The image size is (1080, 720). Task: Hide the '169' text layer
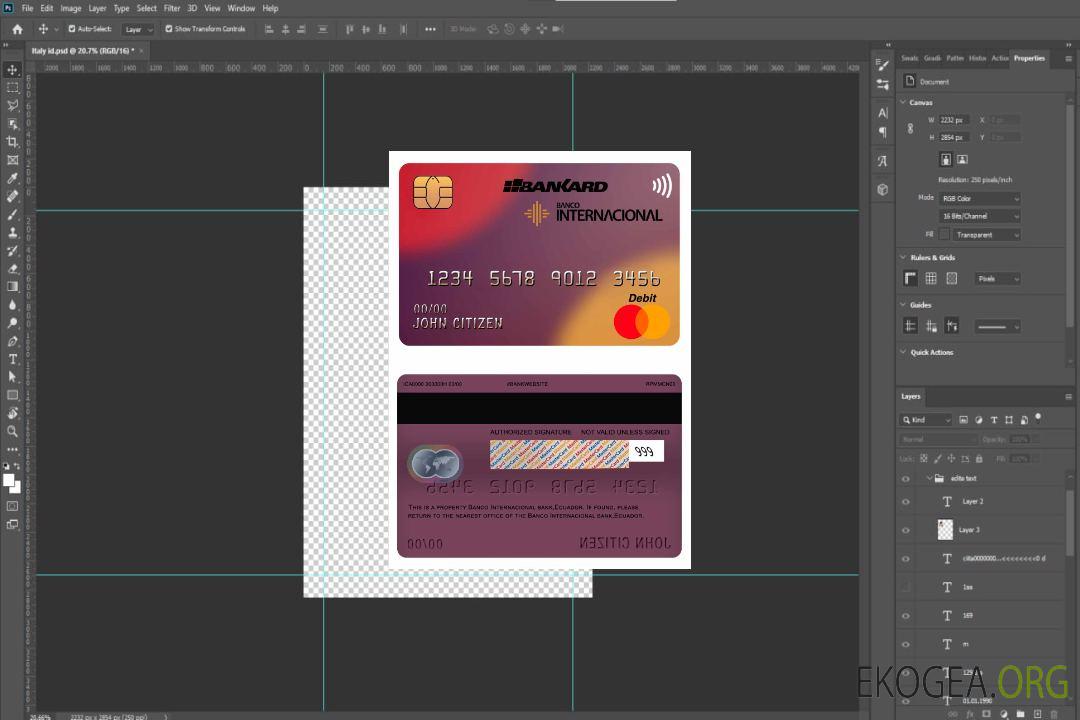[906, 616]
